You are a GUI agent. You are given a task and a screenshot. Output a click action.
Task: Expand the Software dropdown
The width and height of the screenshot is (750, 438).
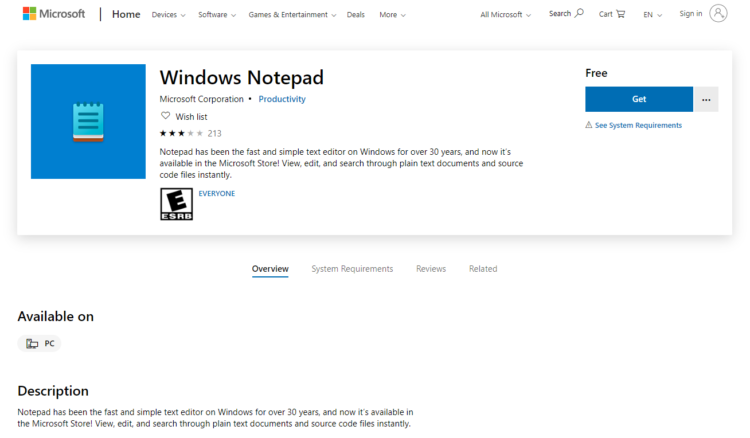(x=217, y=15)
